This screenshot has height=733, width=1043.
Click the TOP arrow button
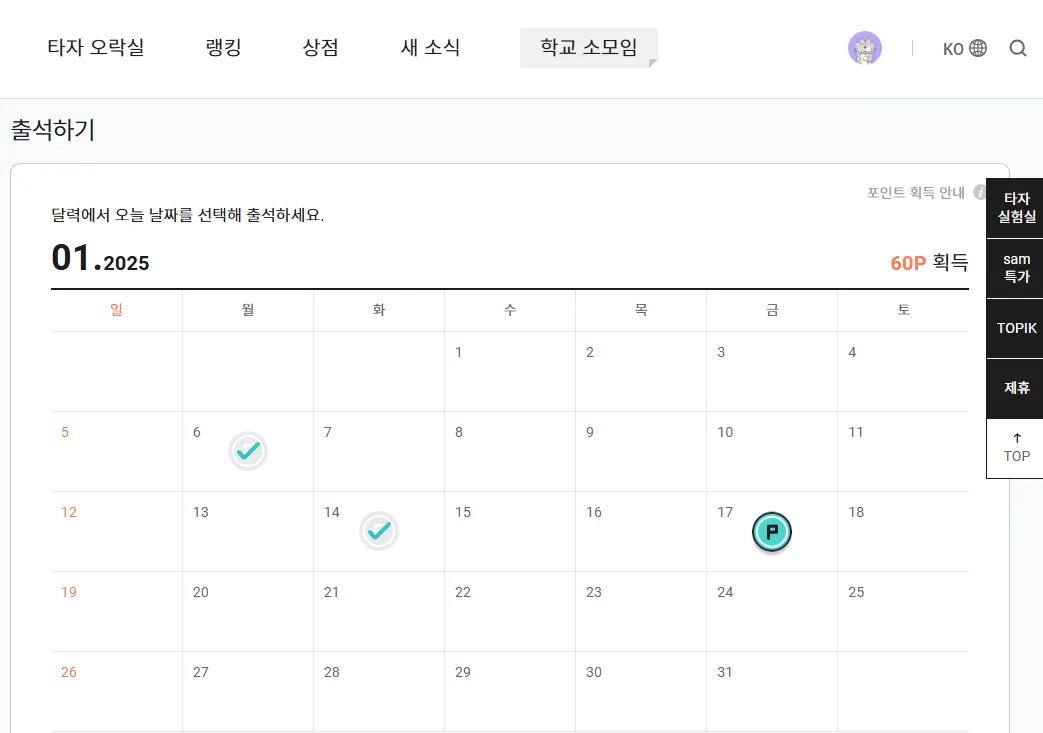1016,448
